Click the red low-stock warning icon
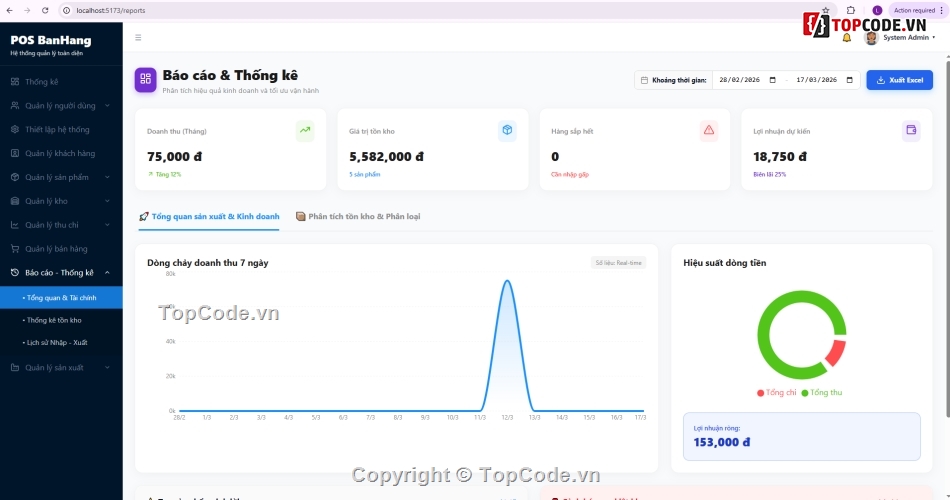Viewport: 950px width, 500px height. pos(709,130)
